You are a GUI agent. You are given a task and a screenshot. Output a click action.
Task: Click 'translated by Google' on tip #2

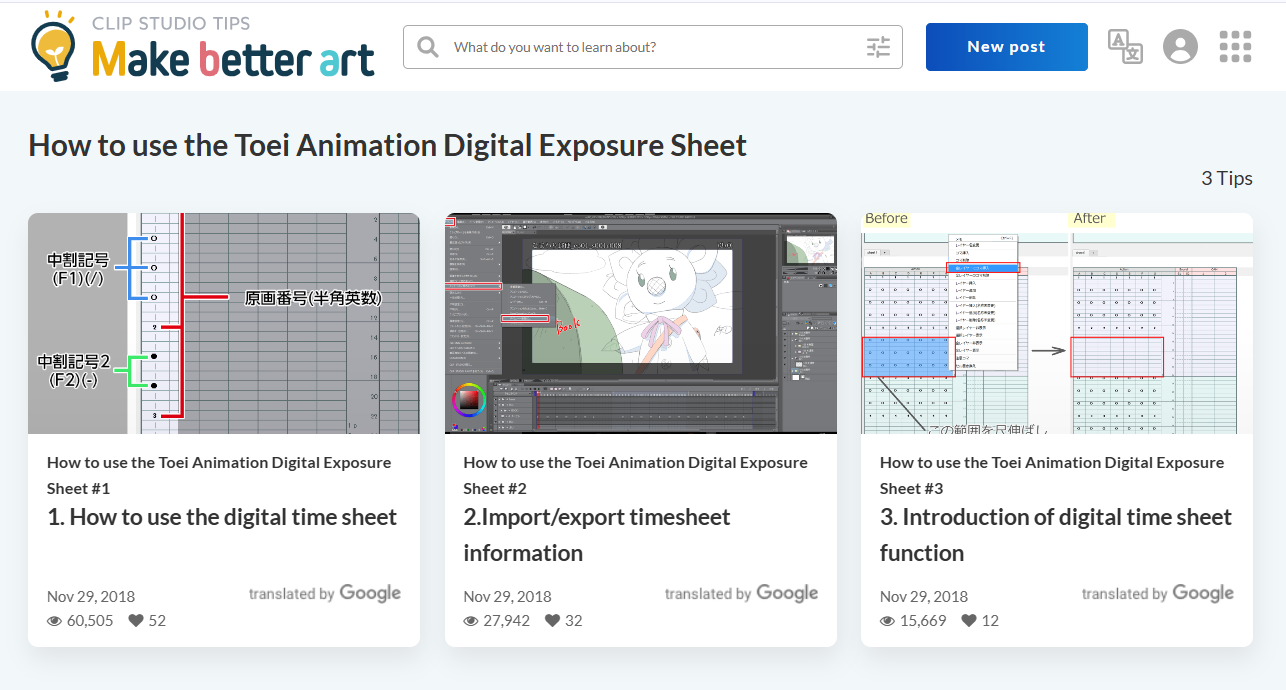(x=742, y=593)
